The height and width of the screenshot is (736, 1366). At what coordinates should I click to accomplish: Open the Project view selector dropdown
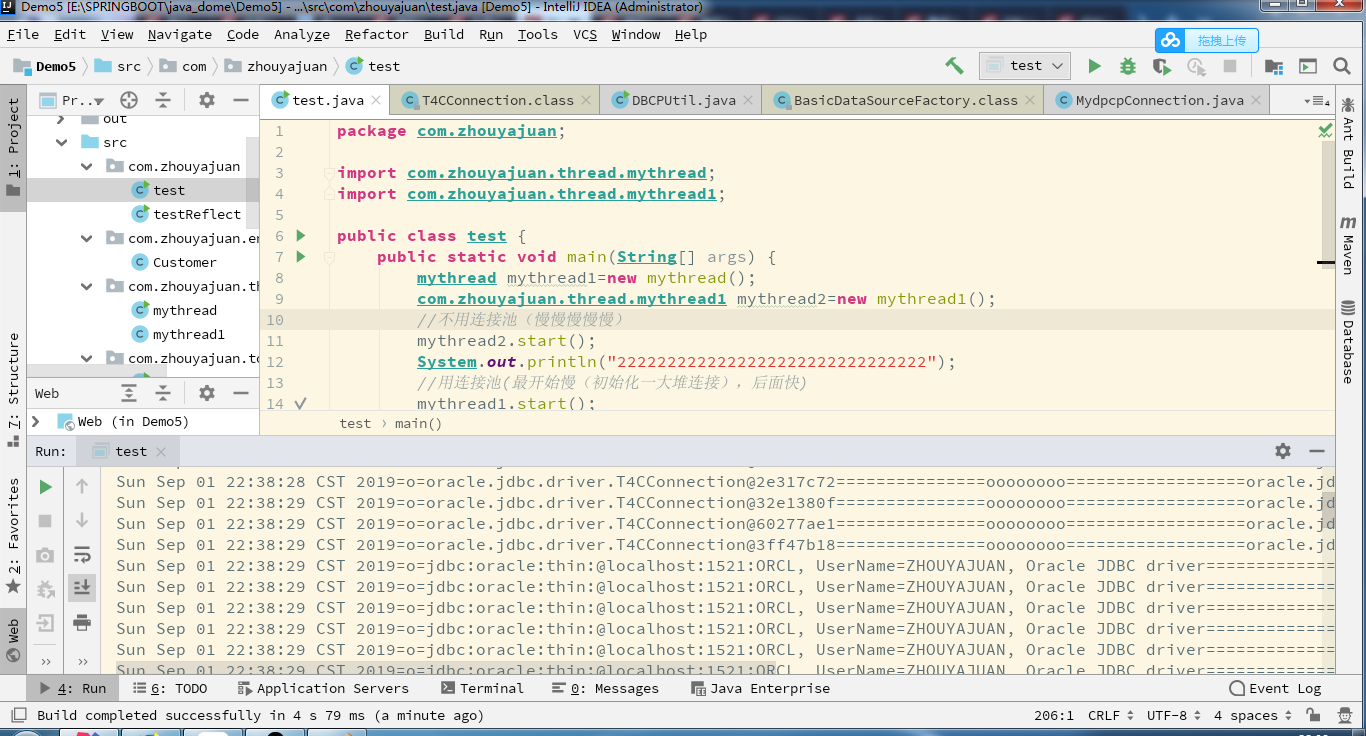72,100
